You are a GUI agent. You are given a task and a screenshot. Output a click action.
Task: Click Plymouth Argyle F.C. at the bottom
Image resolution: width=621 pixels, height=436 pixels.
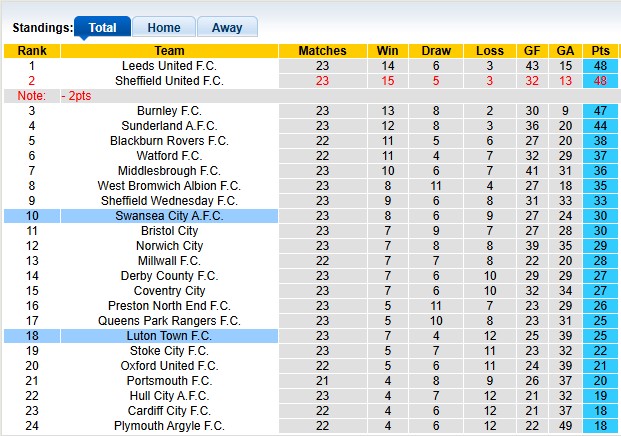tap(170, 426)
